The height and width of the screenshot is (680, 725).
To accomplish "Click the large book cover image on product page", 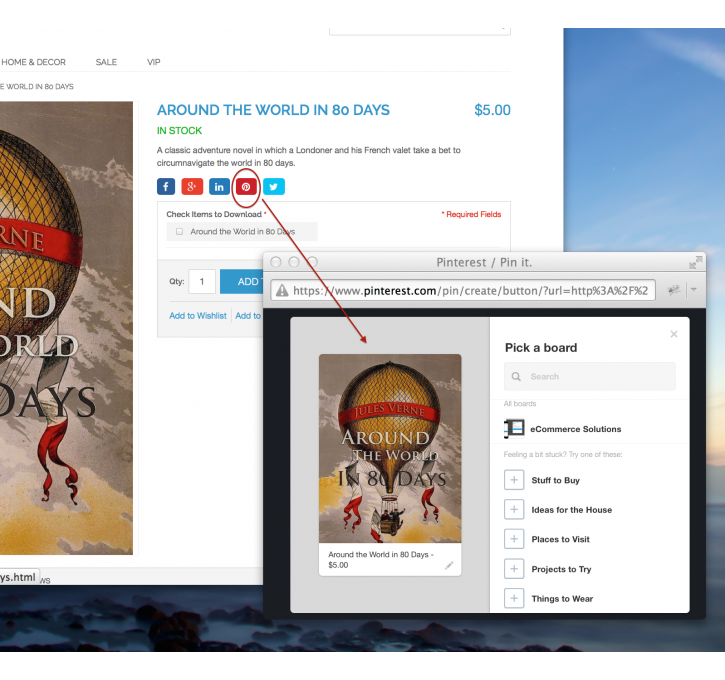I will [x=66, y=328].
